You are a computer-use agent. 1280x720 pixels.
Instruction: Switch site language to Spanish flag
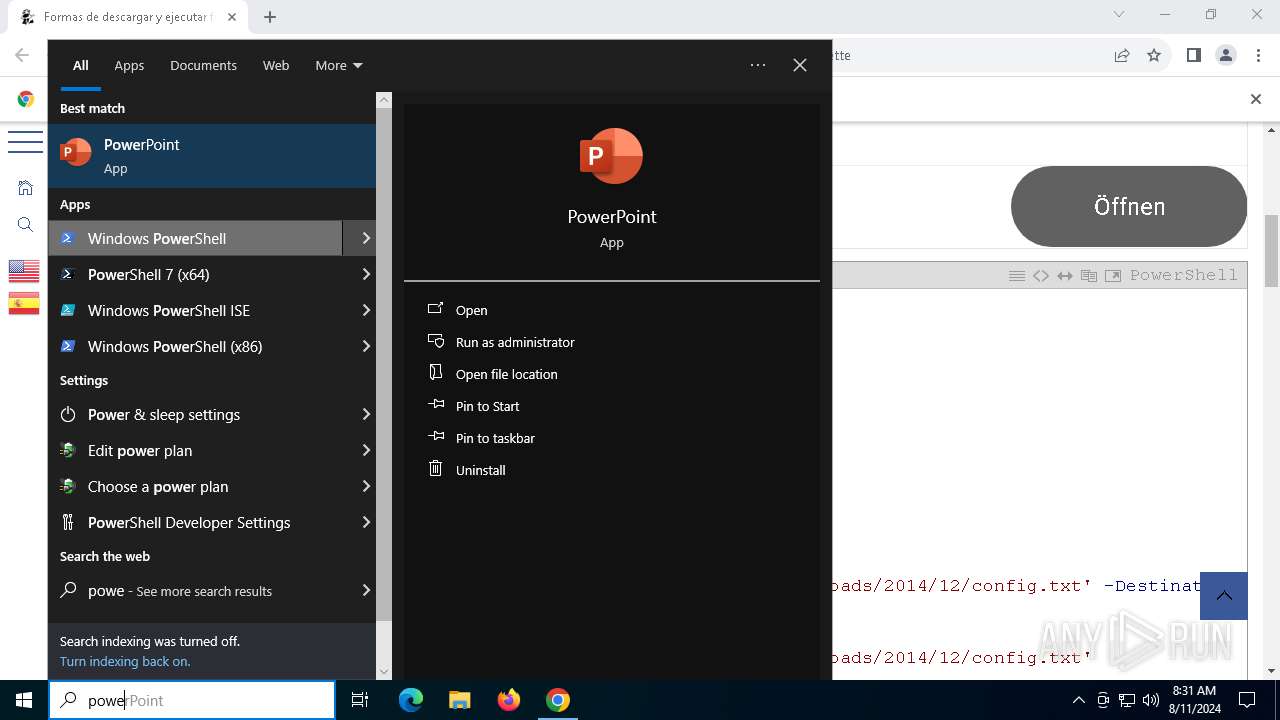pos(24,304)
